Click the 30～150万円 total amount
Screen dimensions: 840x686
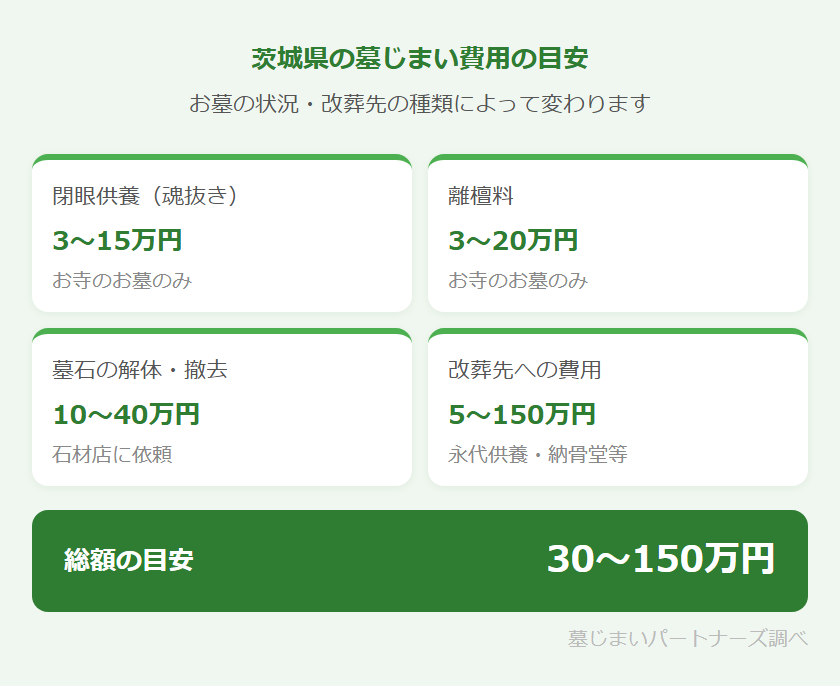[660, 559]
